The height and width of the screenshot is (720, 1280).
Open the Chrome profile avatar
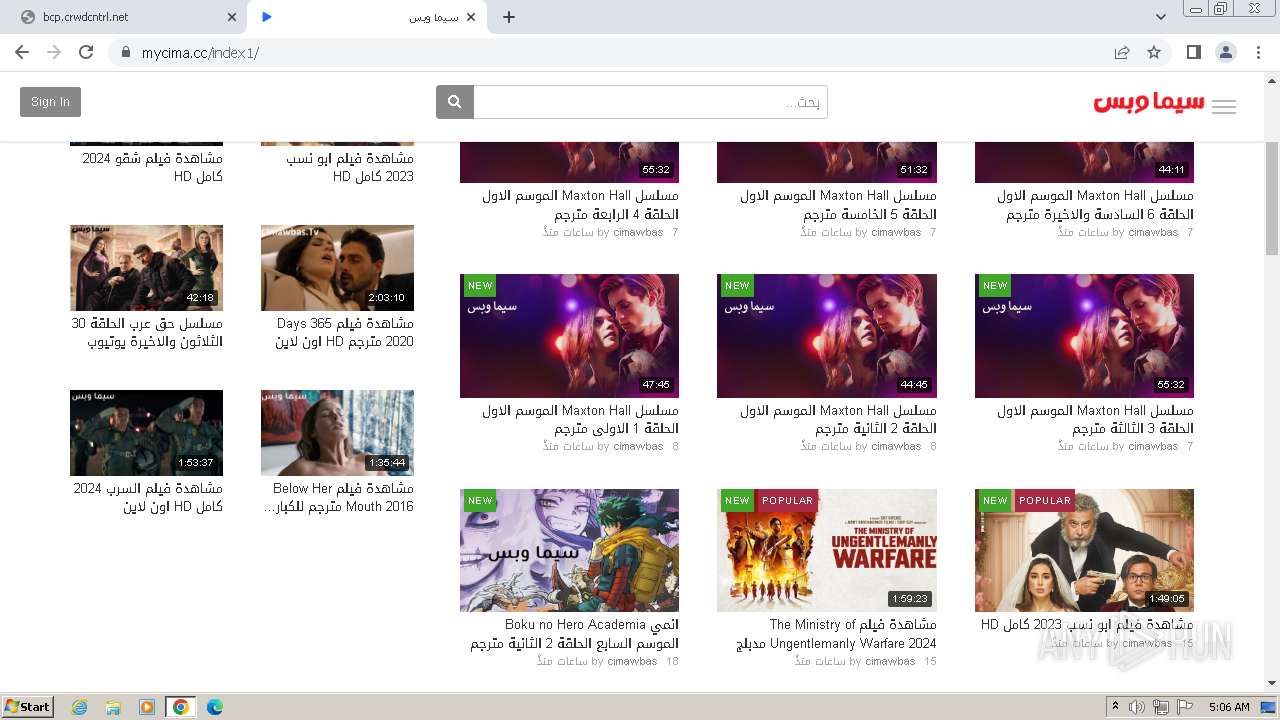tap(1226, 52)
